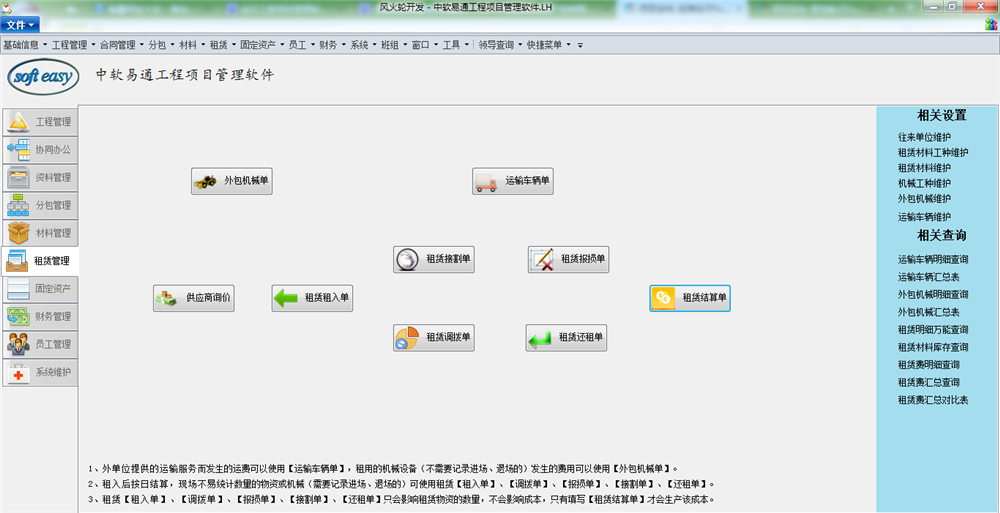Viewport: 1000px width, 513px height.
Task: Click the app icon in title bar
Action: [6, 6]
